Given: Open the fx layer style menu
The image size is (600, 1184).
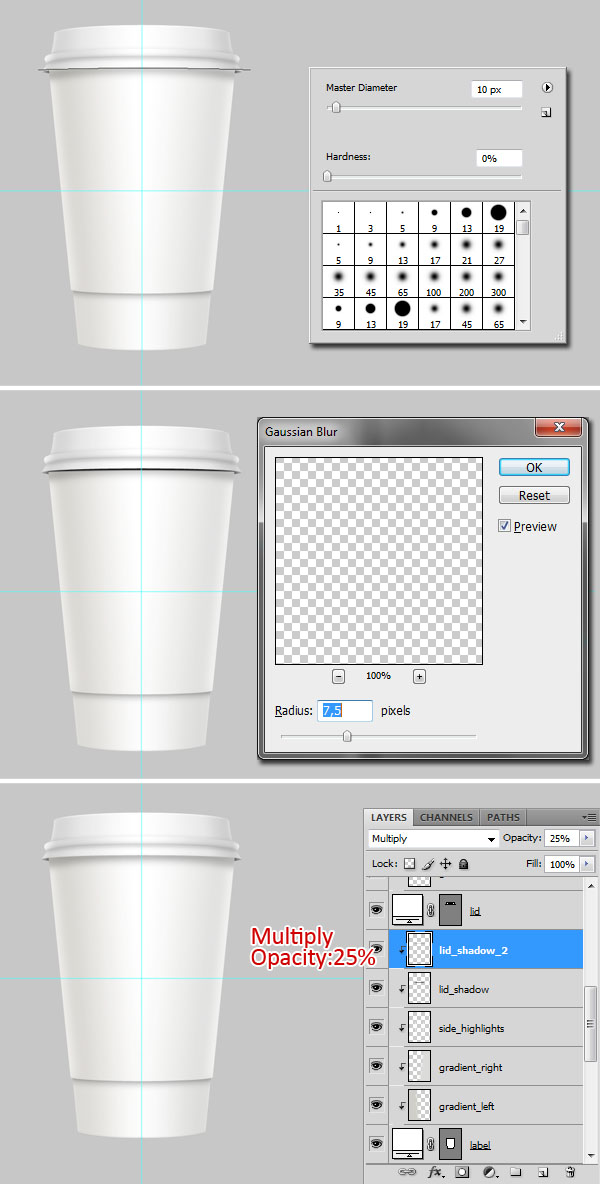Looking at the screenshot, I should coord(436,1171).
